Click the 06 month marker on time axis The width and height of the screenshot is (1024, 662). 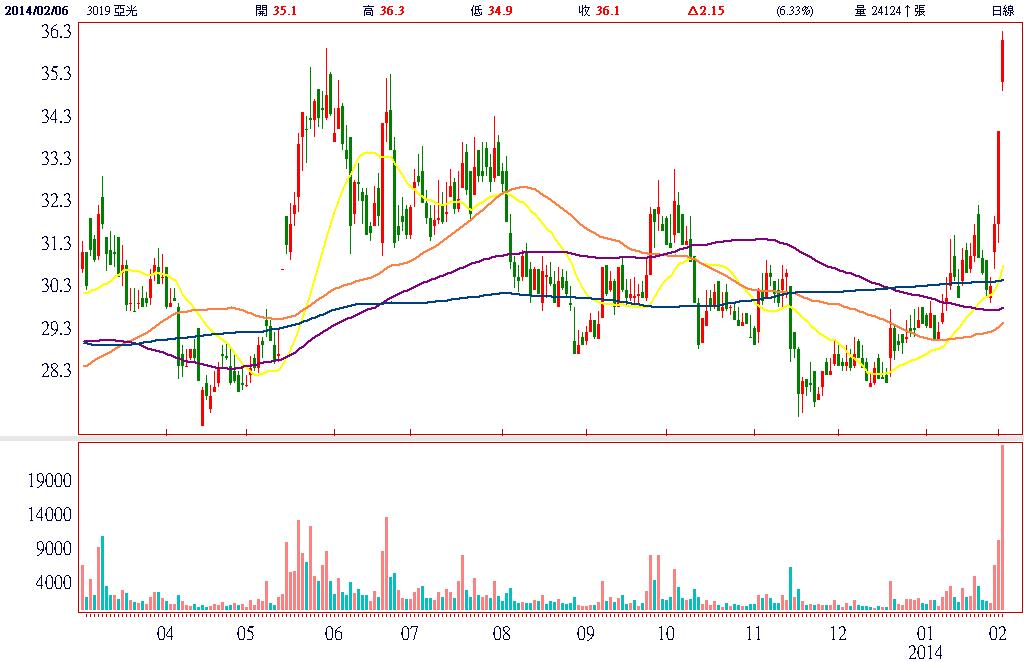(x=333, y=634)
